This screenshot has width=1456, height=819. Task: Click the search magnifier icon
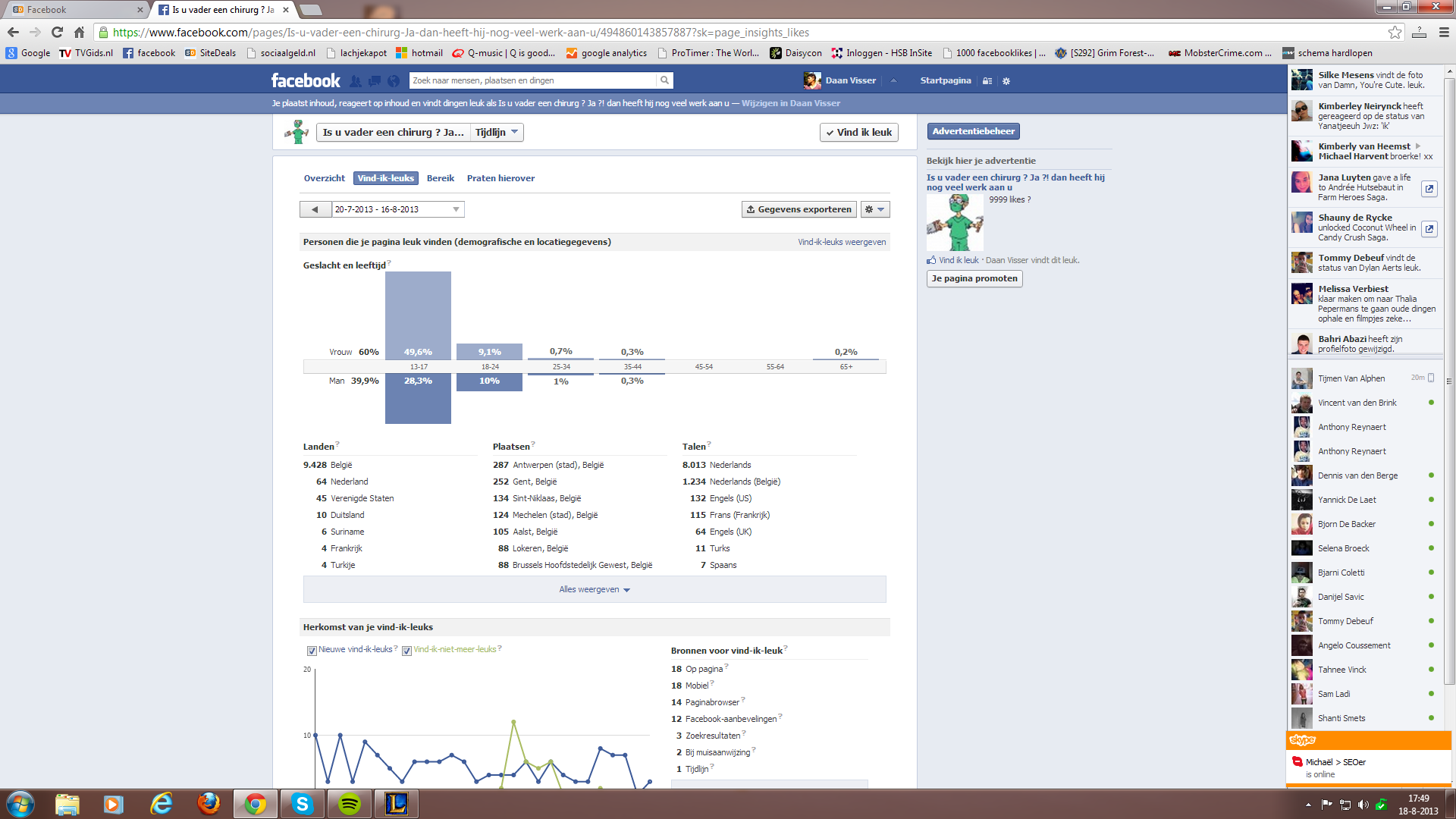click(x=664, y=80)
